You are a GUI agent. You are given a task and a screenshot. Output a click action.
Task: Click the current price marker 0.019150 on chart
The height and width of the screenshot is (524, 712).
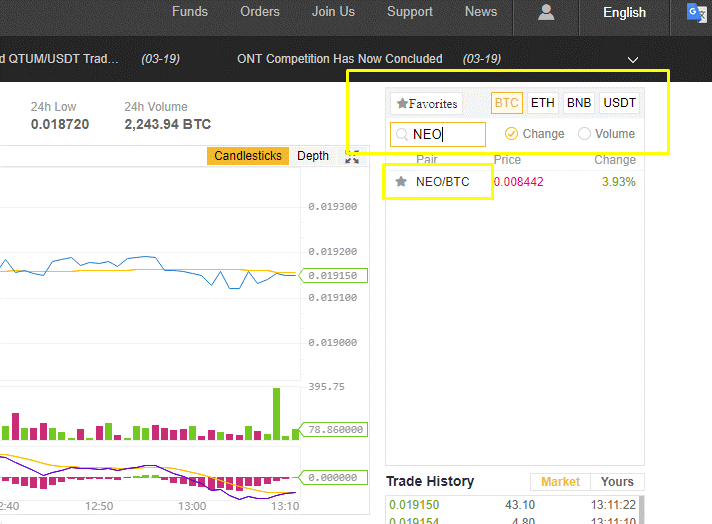(333, 276)
